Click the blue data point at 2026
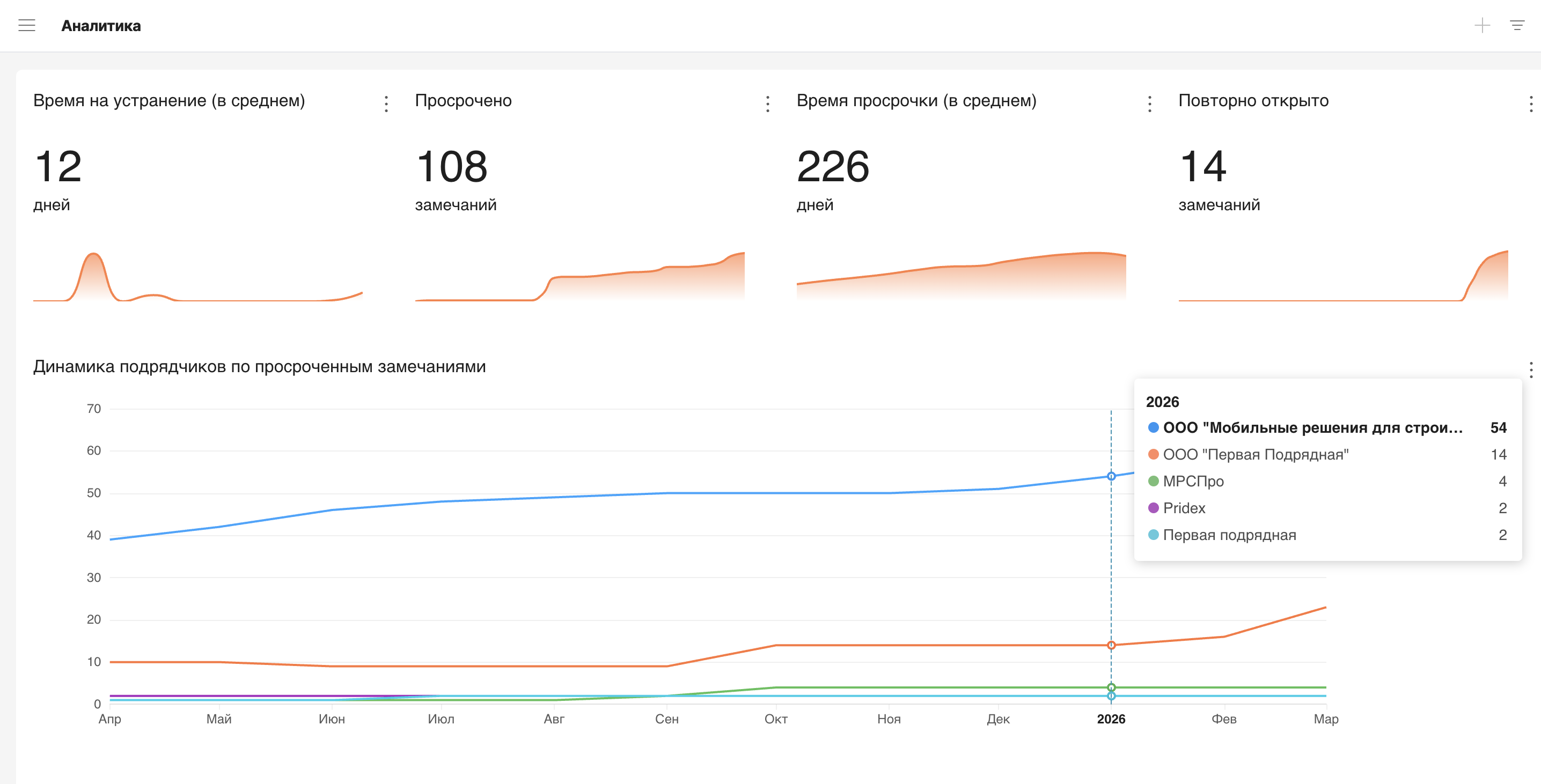 pos(1111,476)
